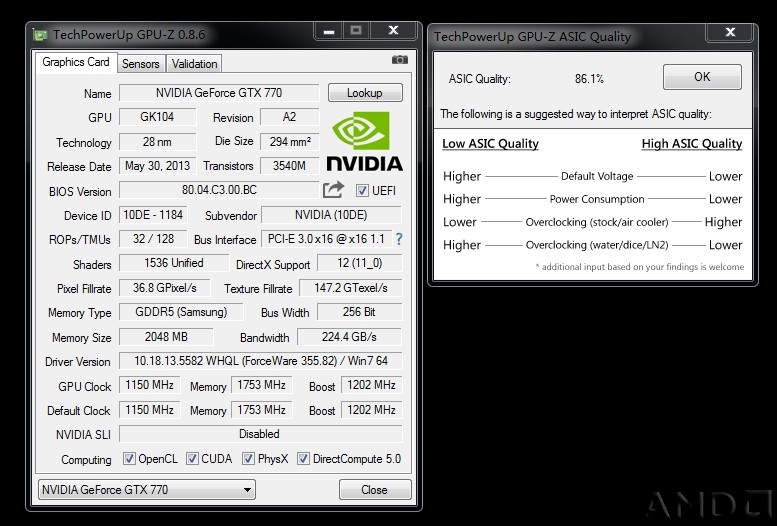The height and width of the screenshot is (526, 777).
Task: Click Overclocking (stock/air cooler) label
Action: (x=597, y=222)
